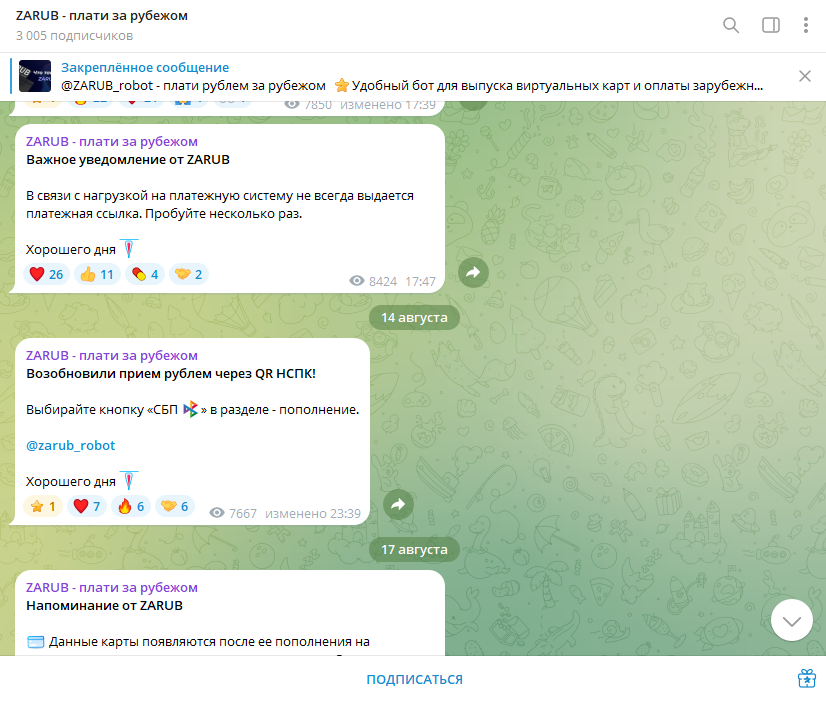Open channel info from ZARUB header title
826x702 pixels.
pos(102,16)
